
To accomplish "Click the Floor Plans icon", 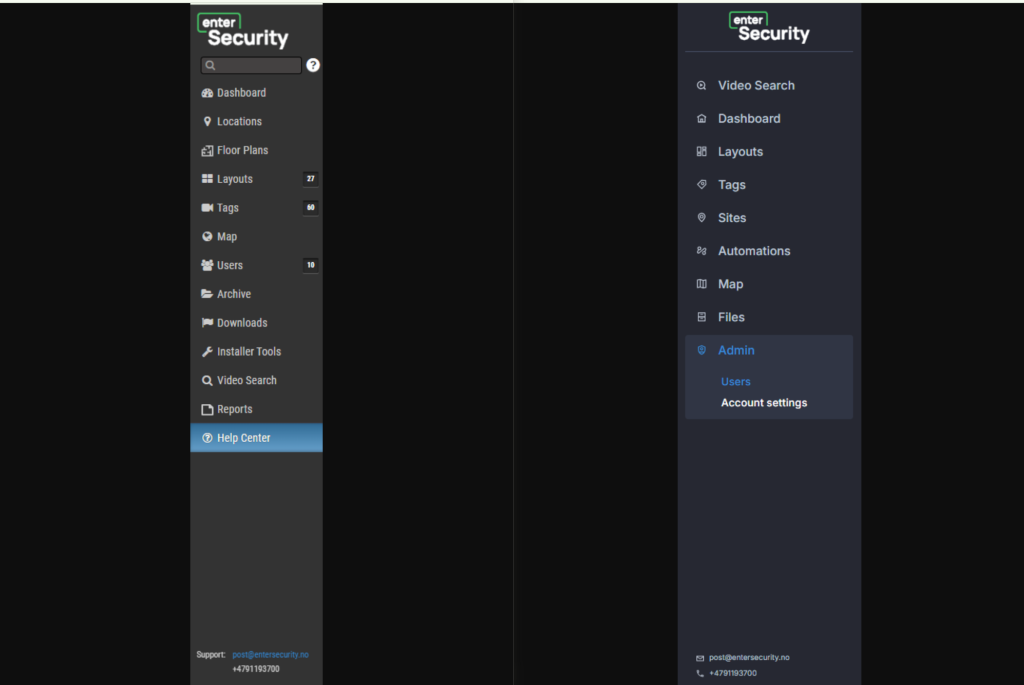I will point(207,150).
